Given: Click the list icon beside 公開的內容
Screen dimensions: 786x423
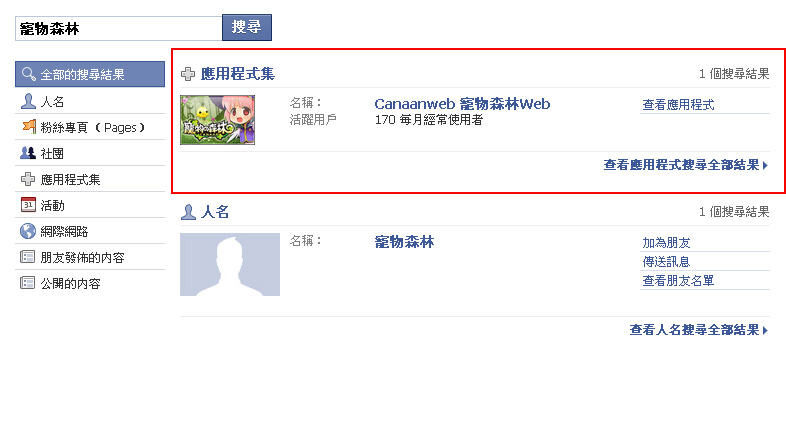Looking at the screenshot, I should (28, 283).
